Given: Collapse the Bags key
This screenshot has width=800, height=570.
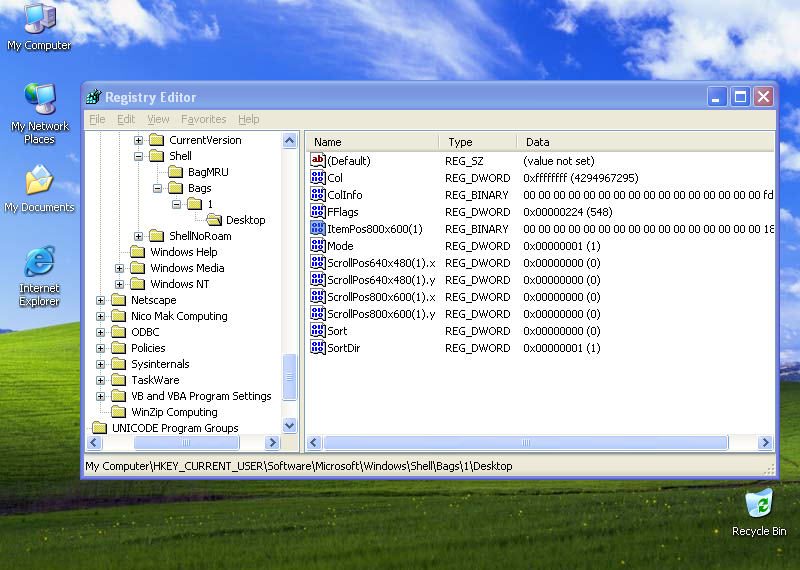Looking at the screenshot, I should (157, 188).
